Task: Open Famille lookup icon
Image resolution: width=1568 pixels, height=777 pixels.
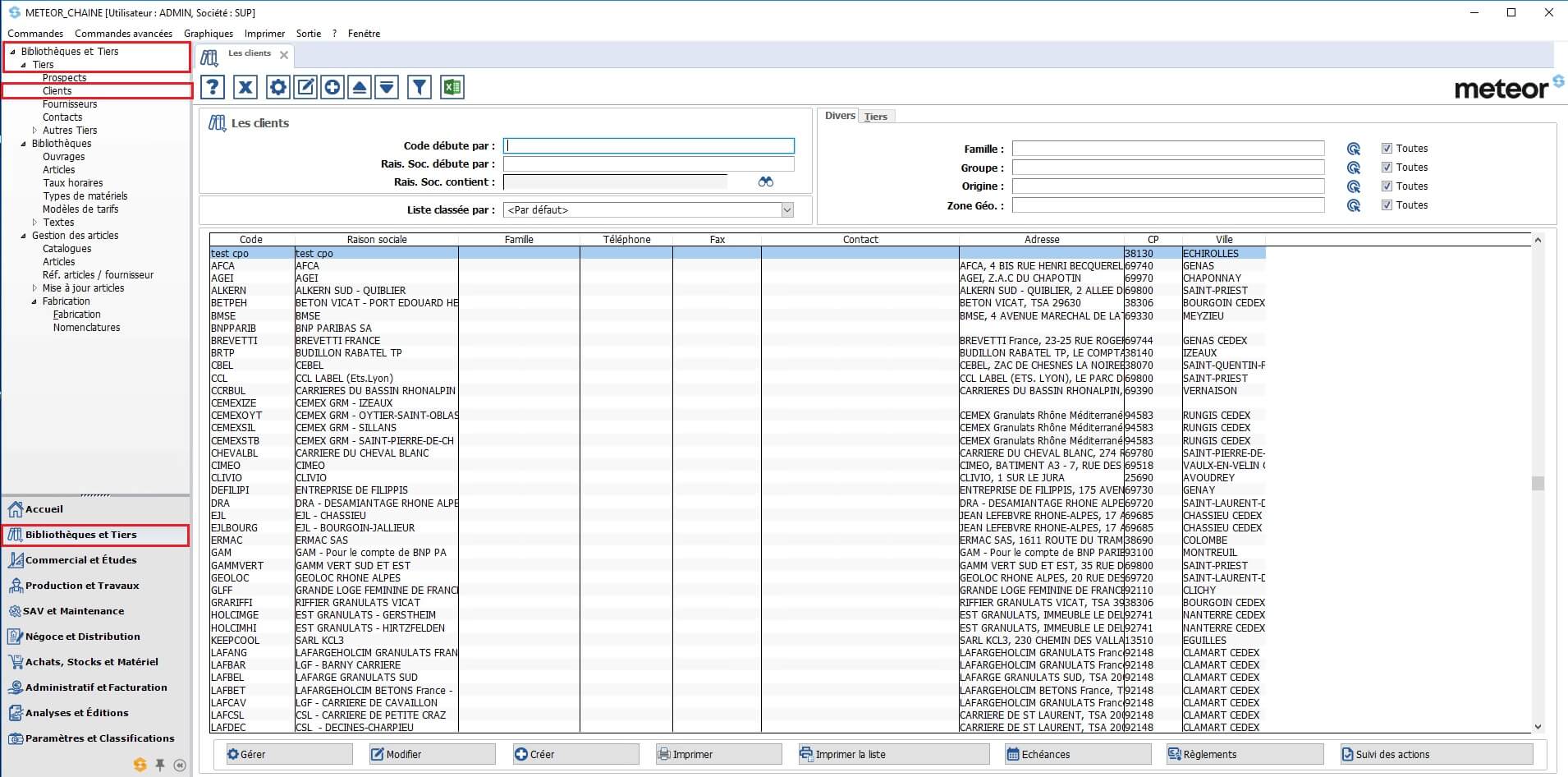Action: coord(1354,149)
